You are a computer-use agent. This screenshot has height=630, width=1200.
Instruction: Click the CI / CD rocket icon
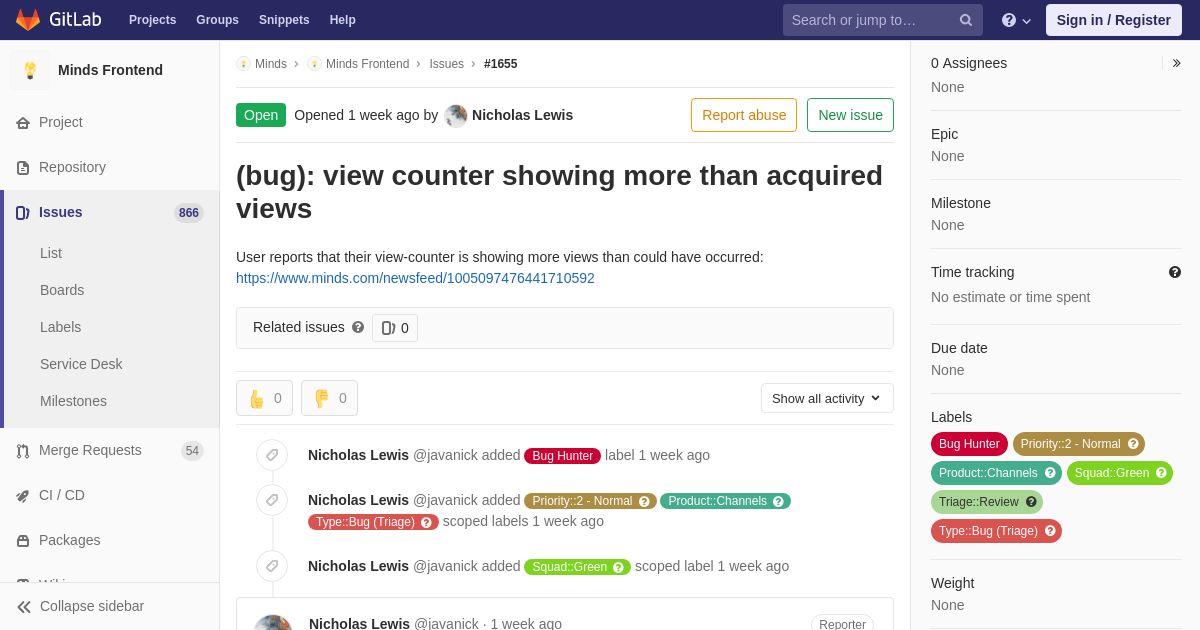pyautogui.click(x=23, y=495)
